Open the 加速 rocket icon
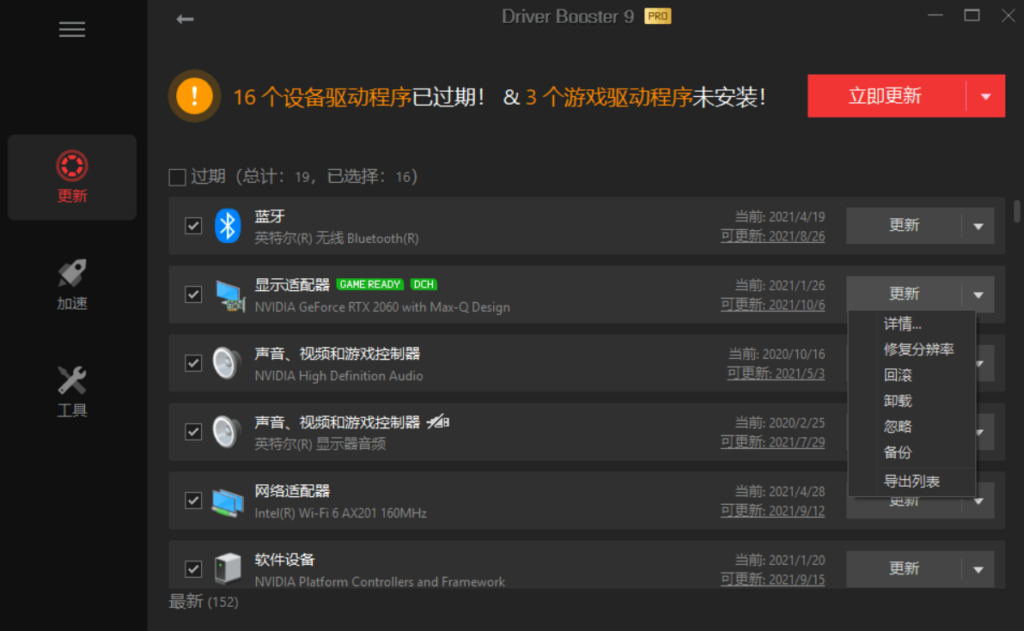1024x631 pixels. click(72, 274)
